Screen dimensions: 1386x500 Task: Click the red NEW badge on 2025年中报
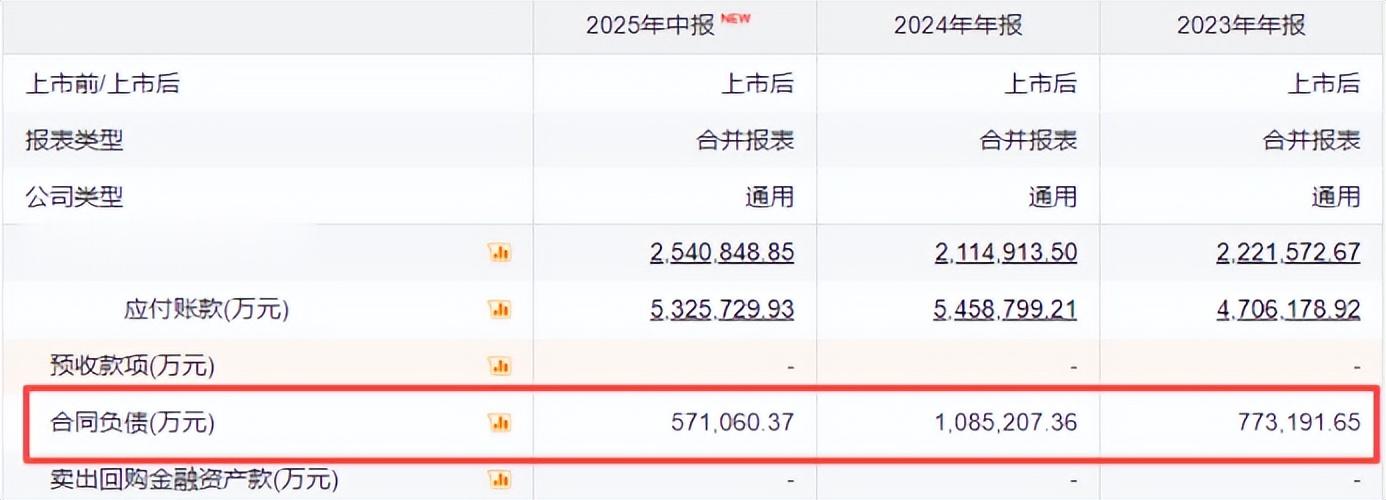735,17
